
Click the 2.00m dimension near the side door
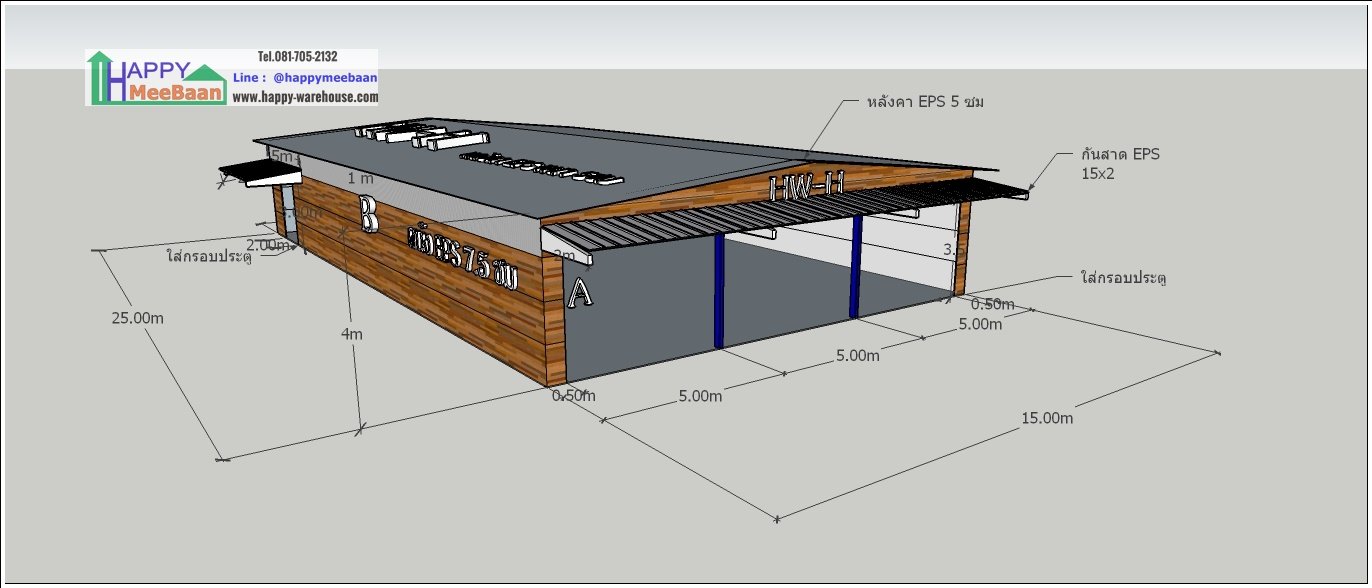click(x=267, y=245)
